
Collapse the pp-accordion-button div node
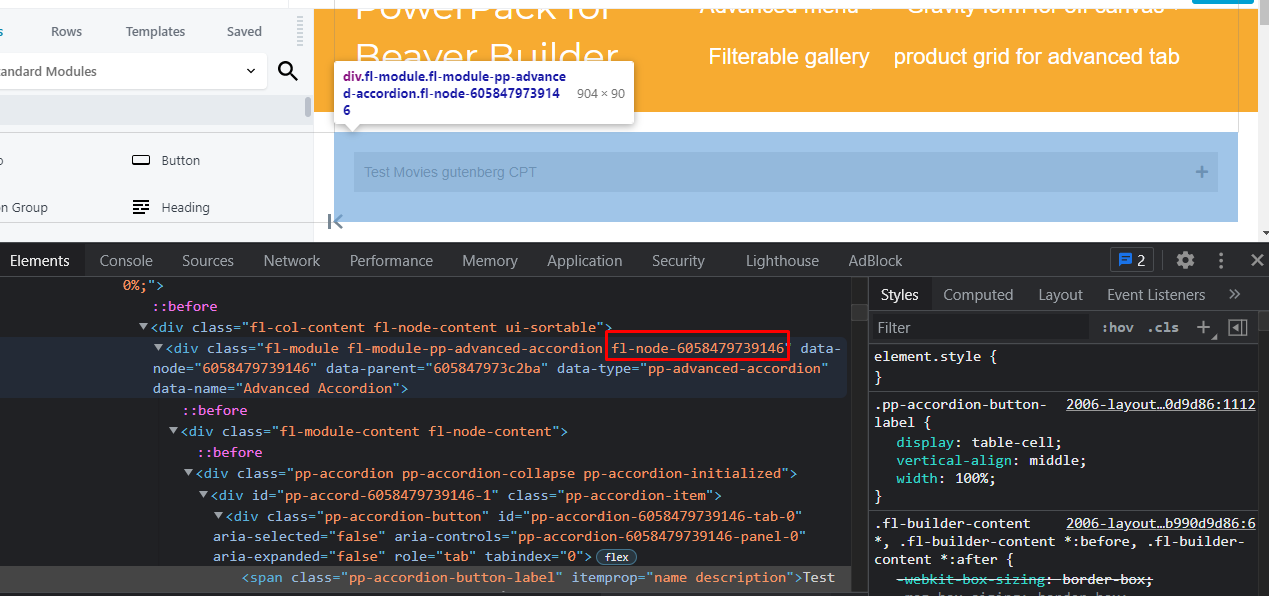pyautogui.click(x=218, y=516)
